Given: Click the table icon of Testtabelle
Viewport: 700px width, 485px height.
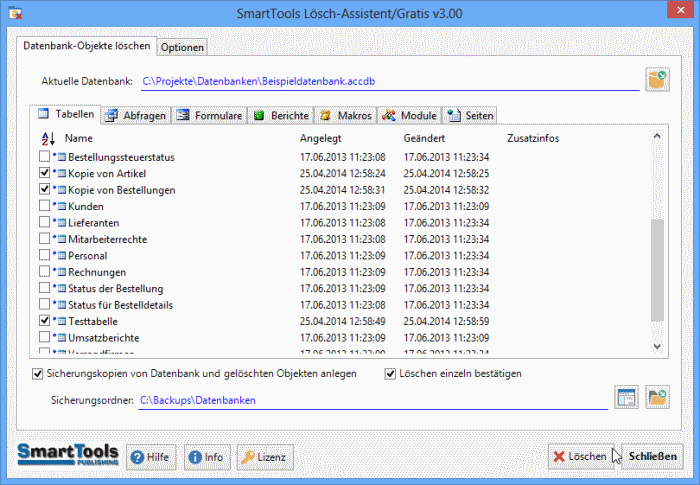Looking at the screenshot, I should point(62,321).
